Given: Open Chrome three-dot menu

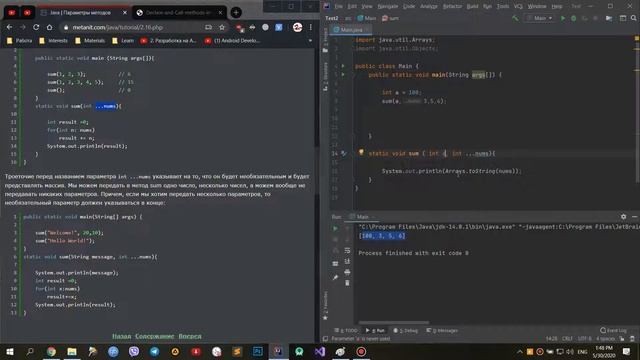Looking at the screenshot, I should point(311,27).
